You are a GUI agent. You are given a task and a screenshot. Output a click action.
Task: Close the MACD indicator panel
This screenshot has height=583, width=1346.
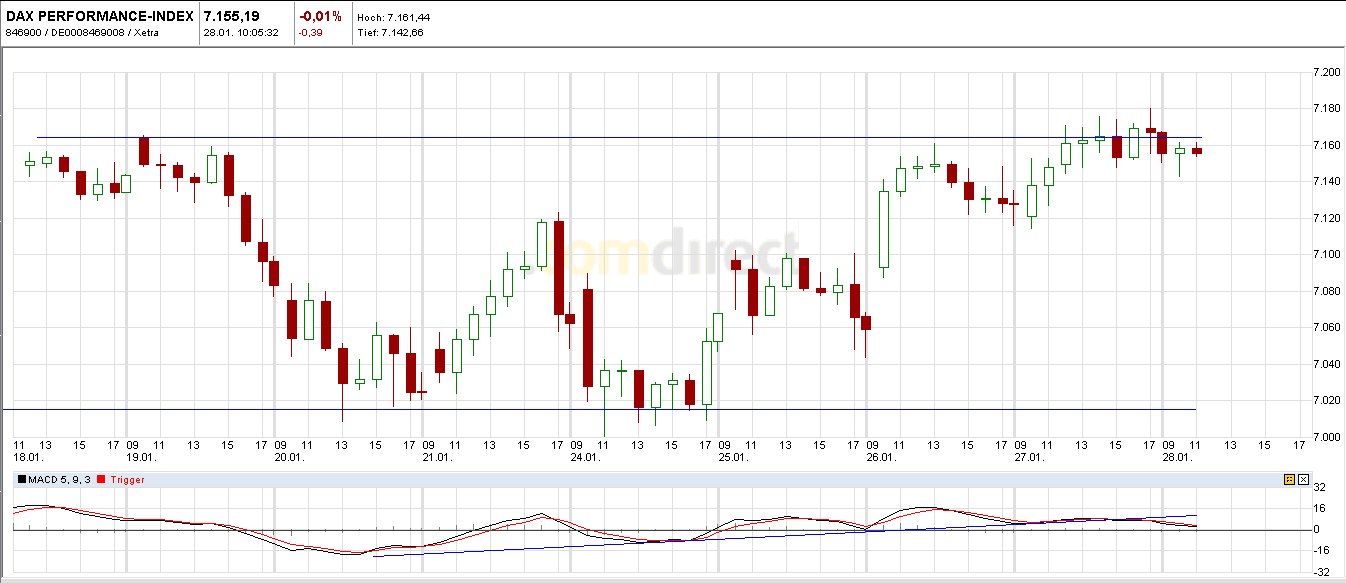[1304, 479]
